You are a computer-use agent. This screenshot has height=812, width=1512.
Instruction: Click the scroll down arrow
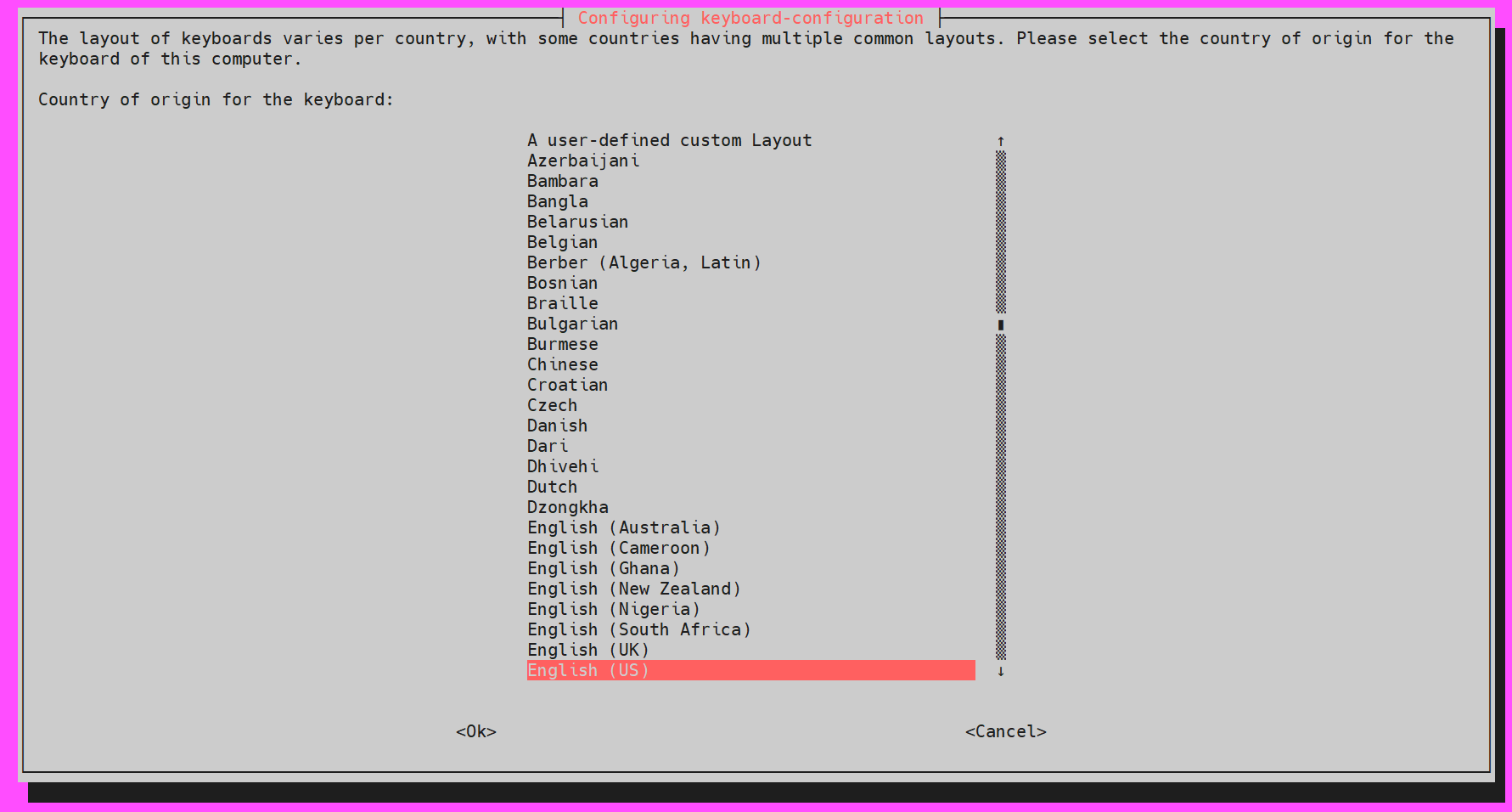(x=1001, y=671)
